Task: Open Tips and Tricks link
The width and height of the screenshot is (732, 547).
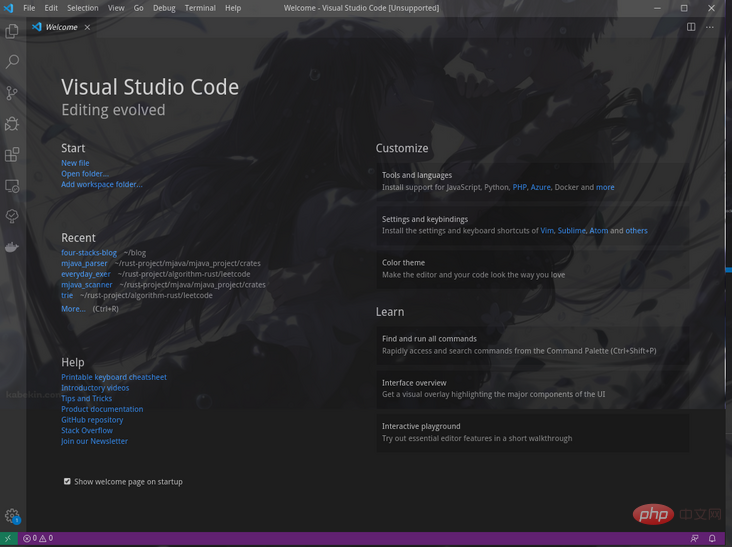Action: (86, 399)
